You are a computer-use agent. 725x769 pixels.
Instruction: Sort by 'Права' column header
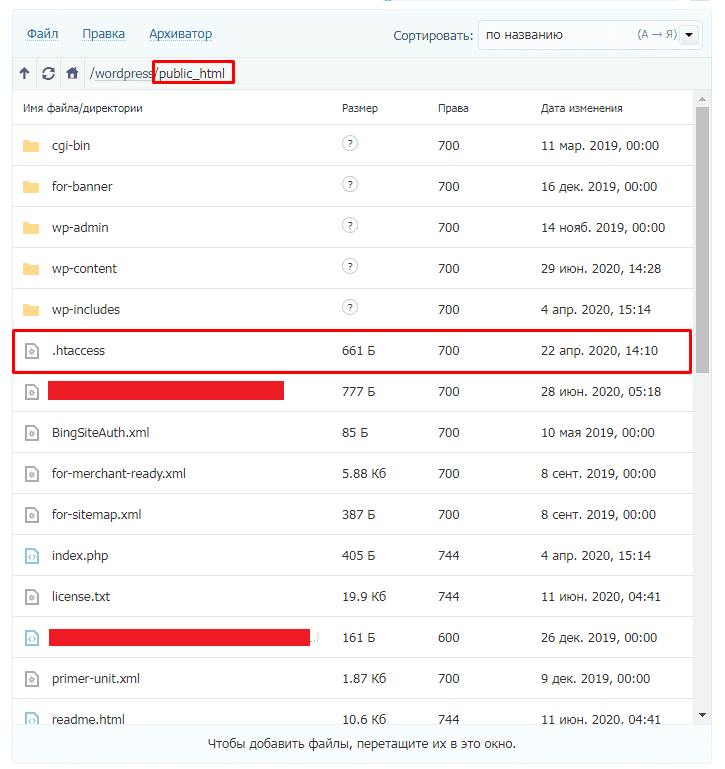pos(453,108)
